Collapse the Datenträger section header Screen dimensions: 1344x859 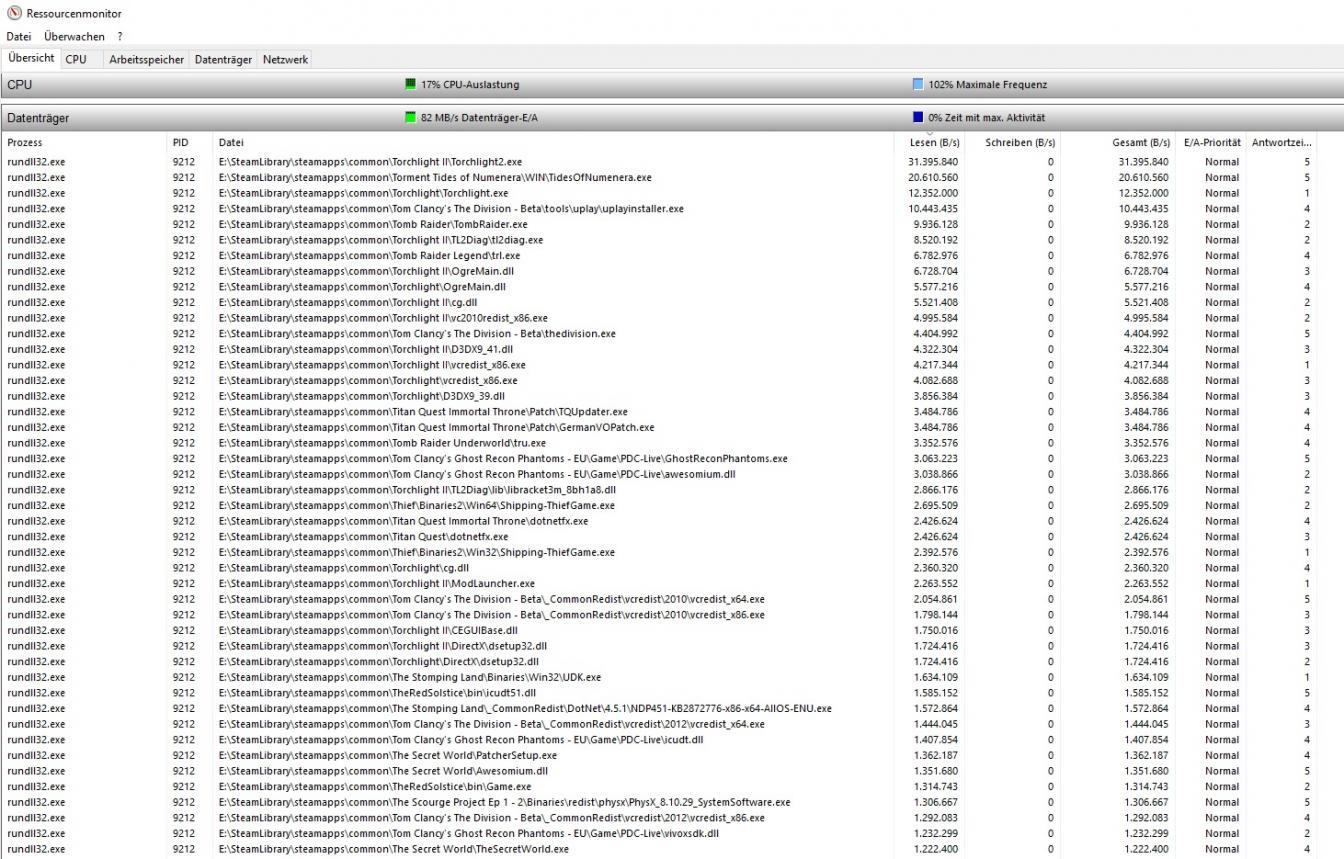tap(672, 118)
